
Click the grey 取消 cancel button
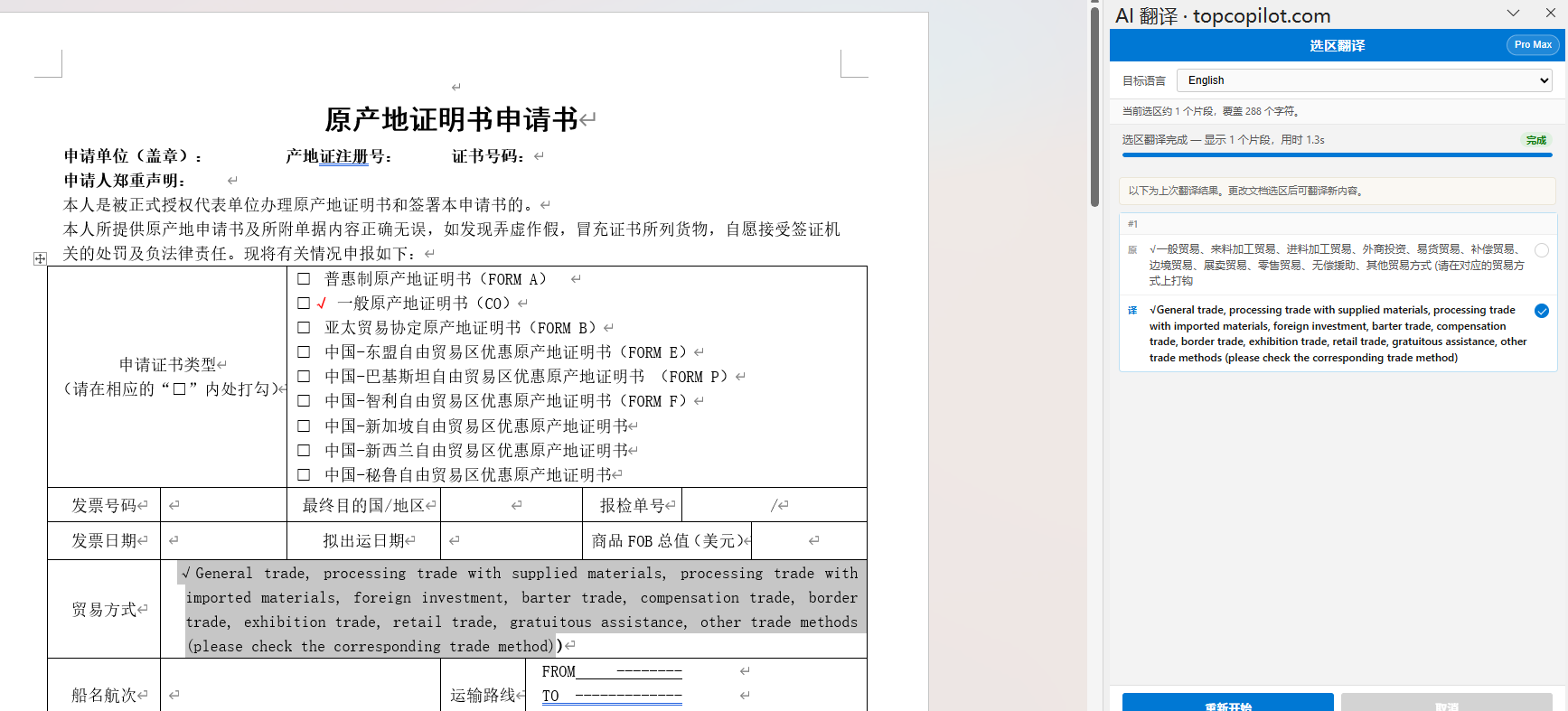pos(1446,703)
